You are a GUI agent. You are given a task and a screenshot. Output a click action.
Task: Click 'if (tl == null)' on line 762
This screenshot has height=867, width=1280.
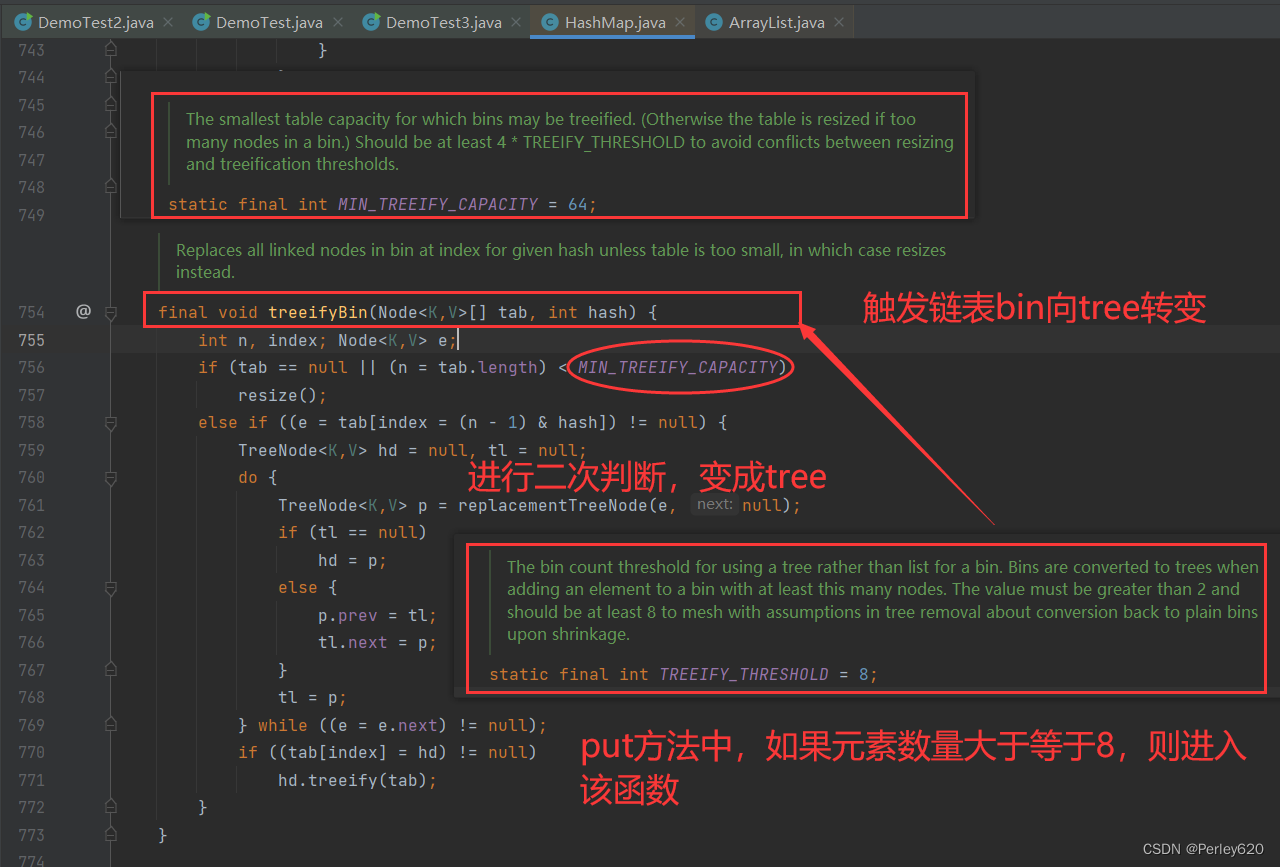pyautogui.click(x=352, y=532)
